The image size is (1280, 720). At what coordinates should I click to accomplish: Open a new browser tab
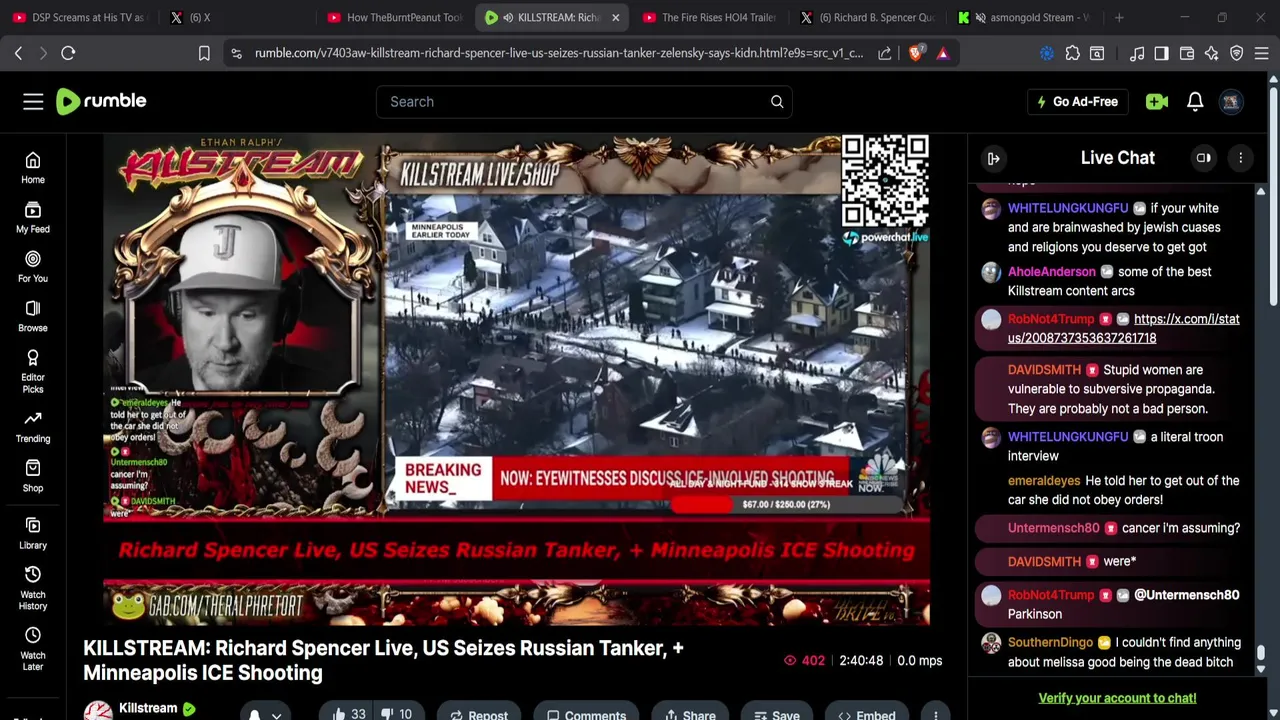[x=1119, y=17]
